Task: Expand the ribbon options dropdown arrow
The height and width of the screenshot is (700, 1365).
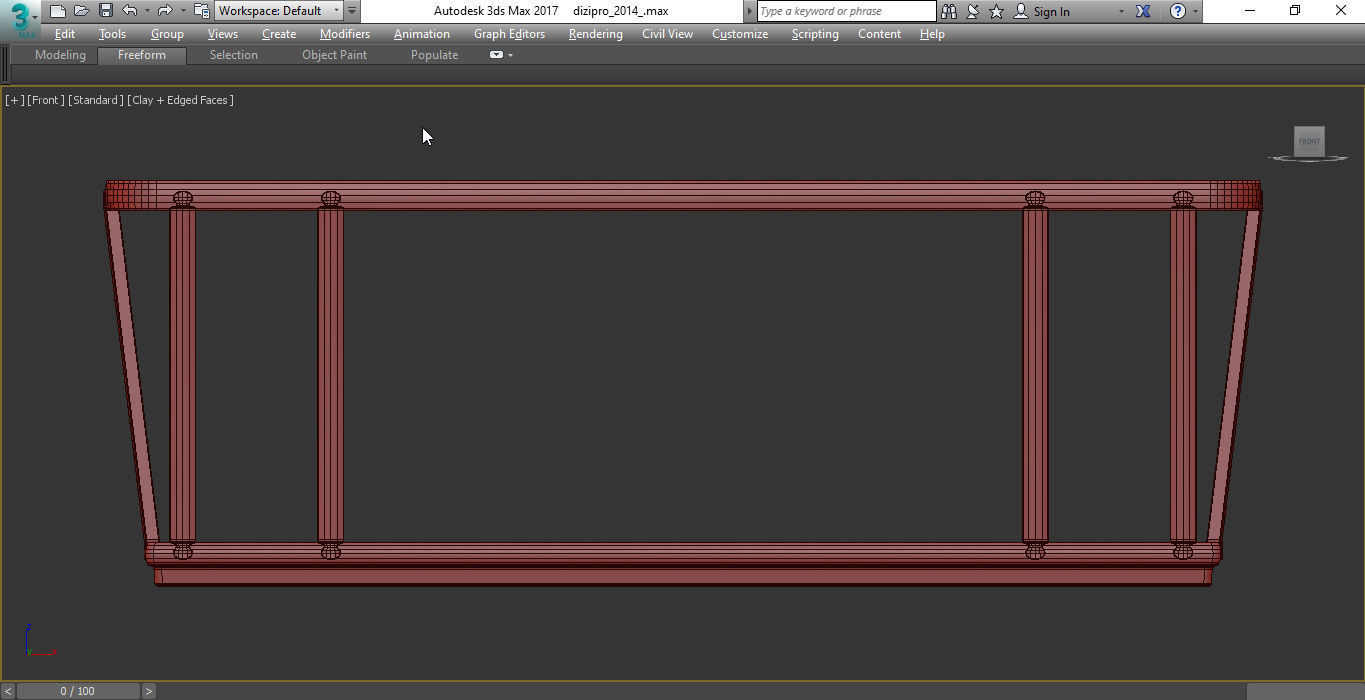Action: pos(511,55)
